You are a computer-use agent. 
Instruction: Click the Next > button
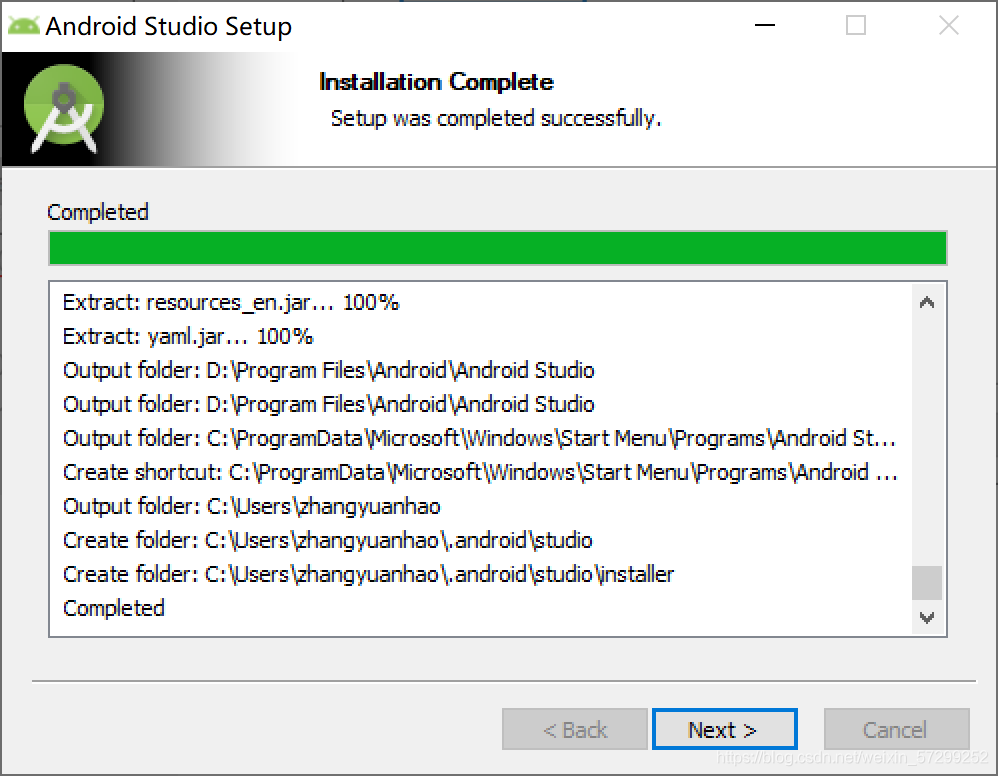click(724, 729)
